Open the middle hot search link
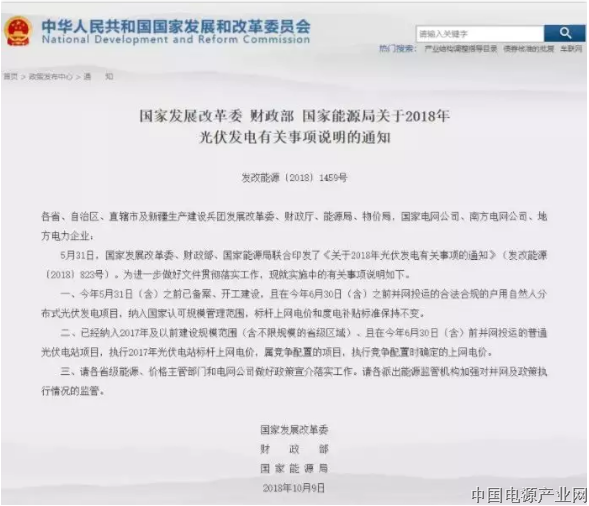 tap(529, 48)
